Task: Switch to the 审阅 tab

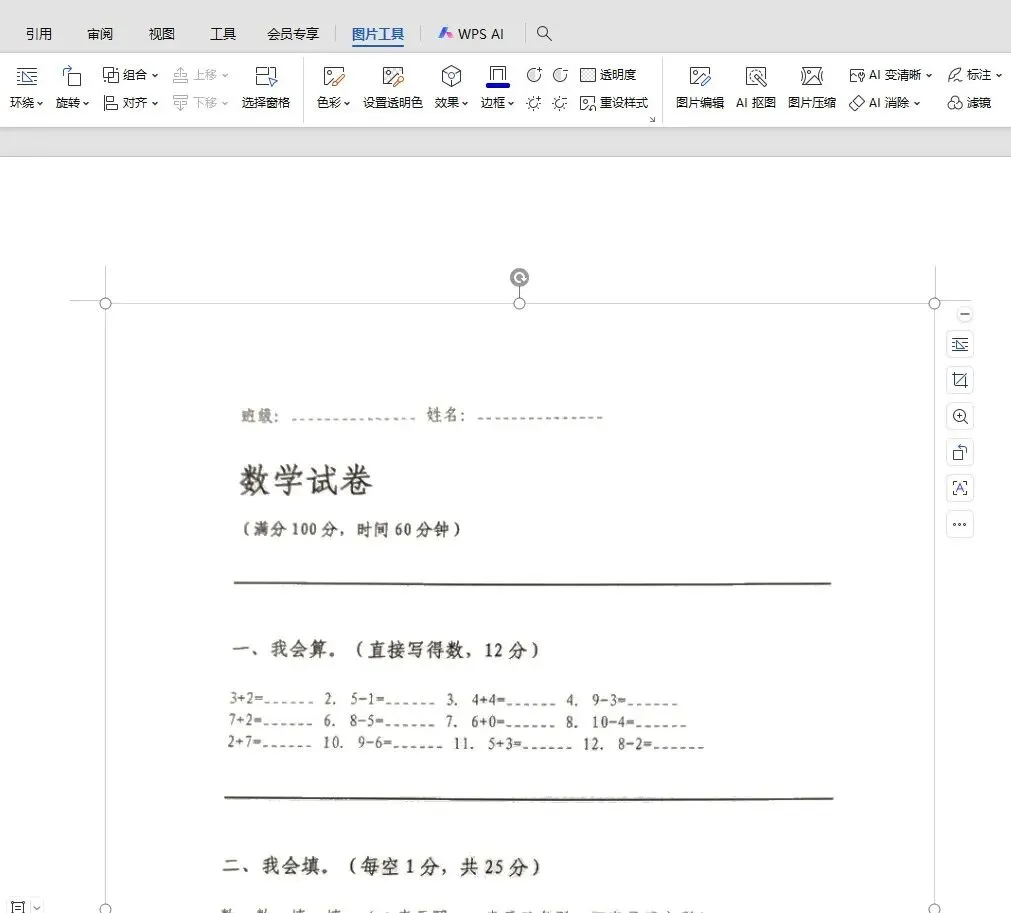Action: [99, 33]
